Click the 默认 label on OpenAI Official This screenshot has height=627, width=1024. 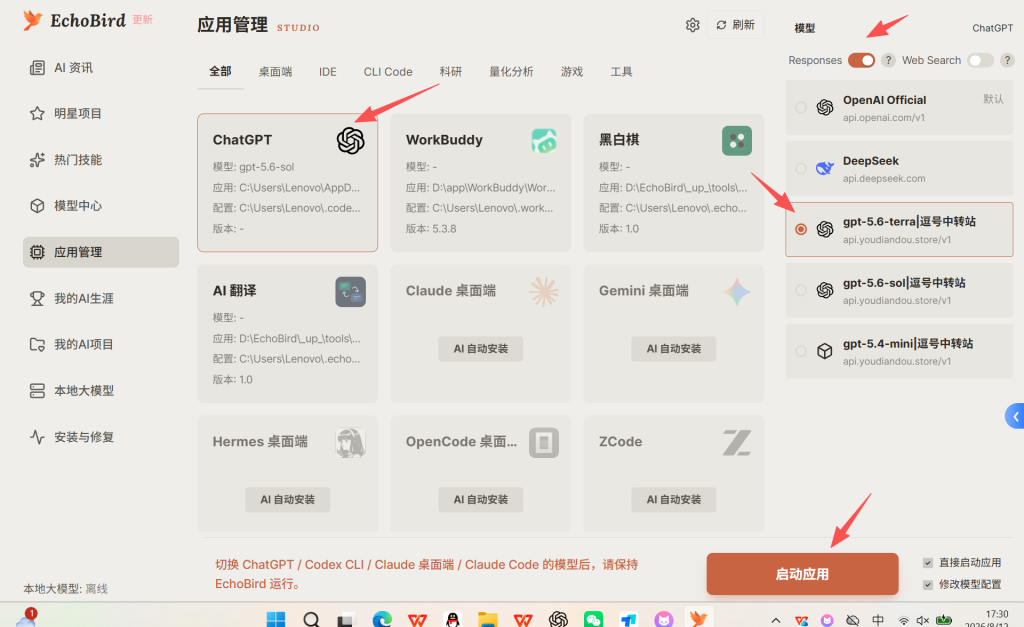coord(993,99)
